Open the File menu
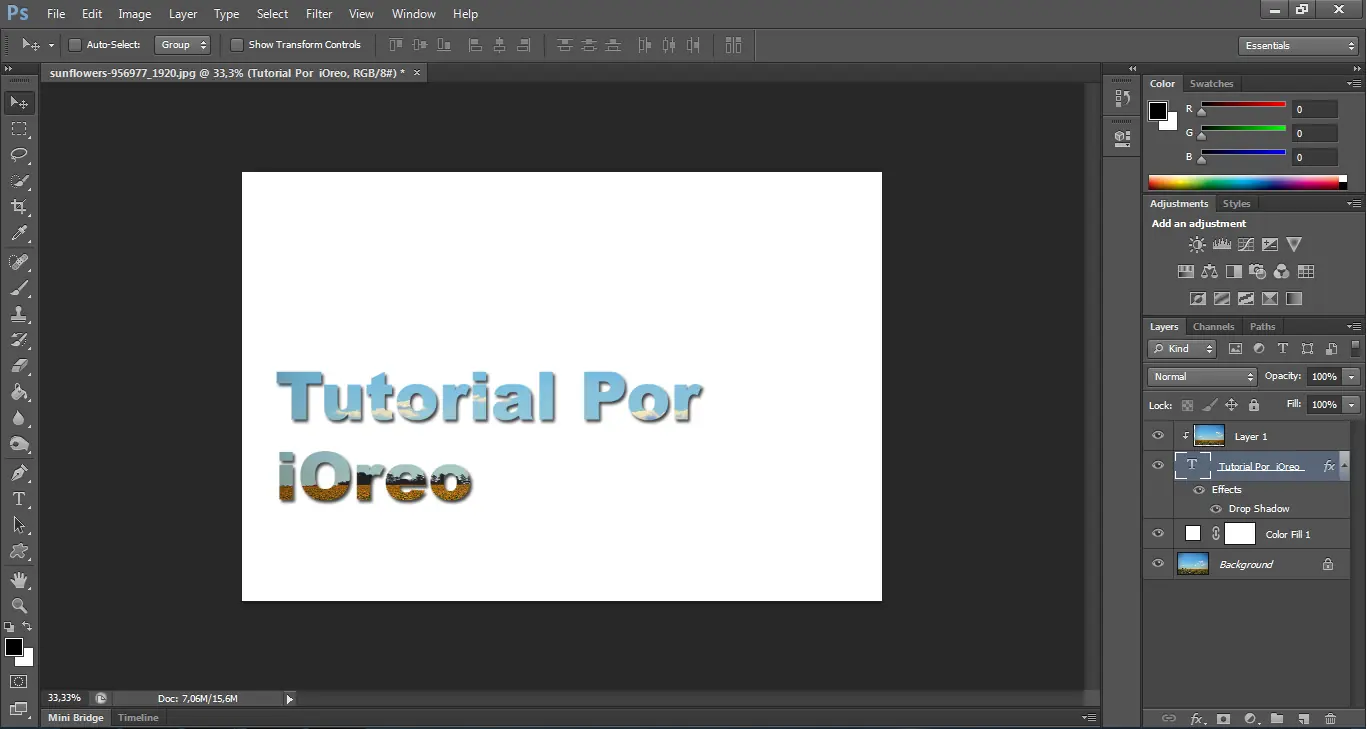1367x729 pixels. click(56, 14)
